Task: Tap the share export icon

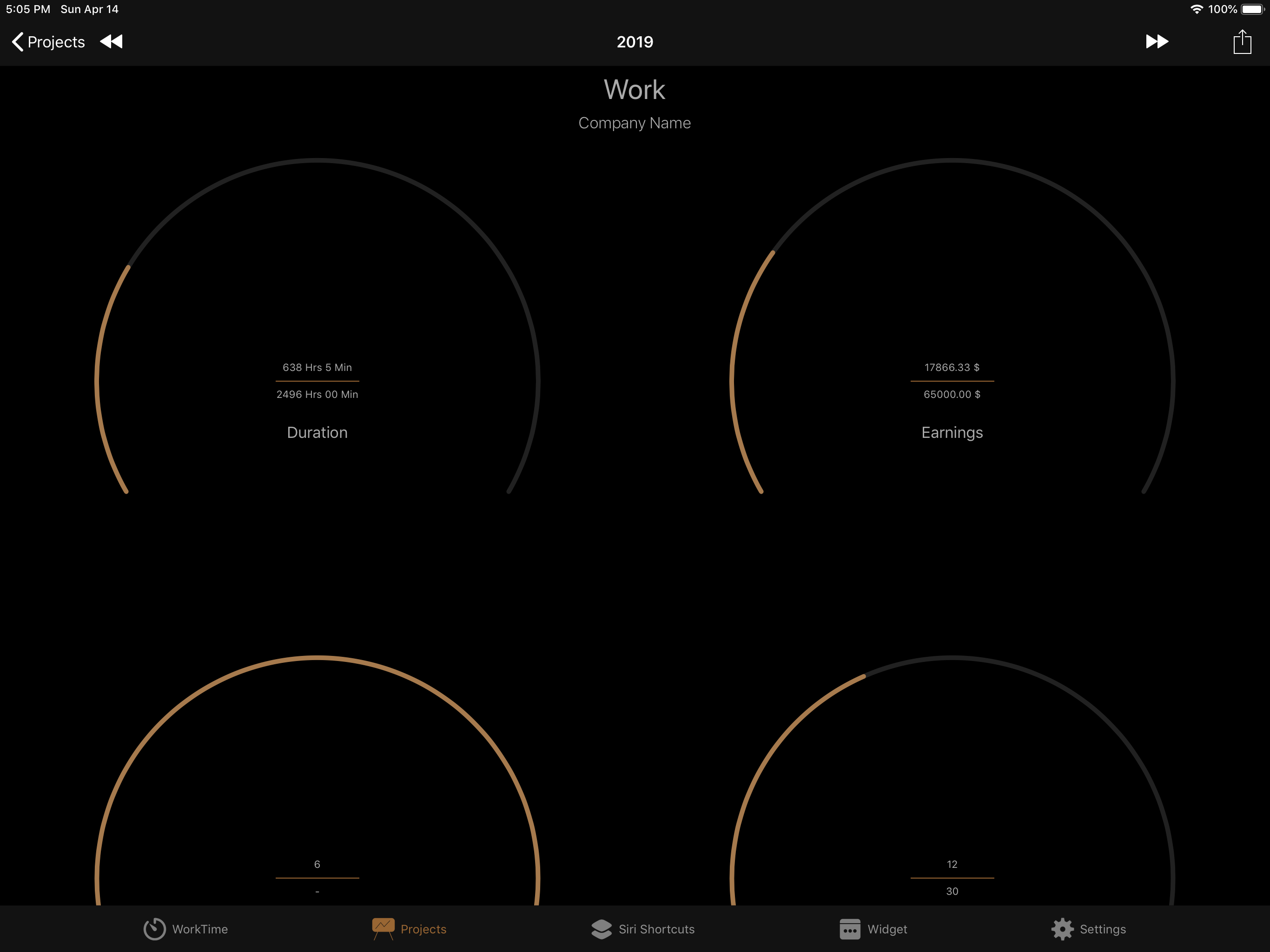Action: click(x=1242, y=42)
